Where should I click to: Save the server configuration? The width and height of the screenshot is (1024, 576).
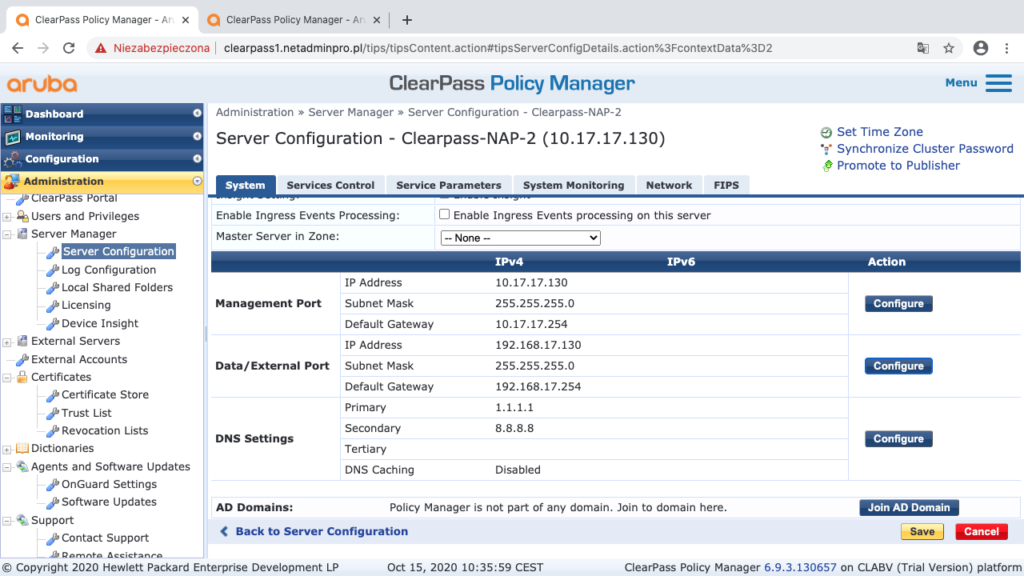click(x=922, y=532)
